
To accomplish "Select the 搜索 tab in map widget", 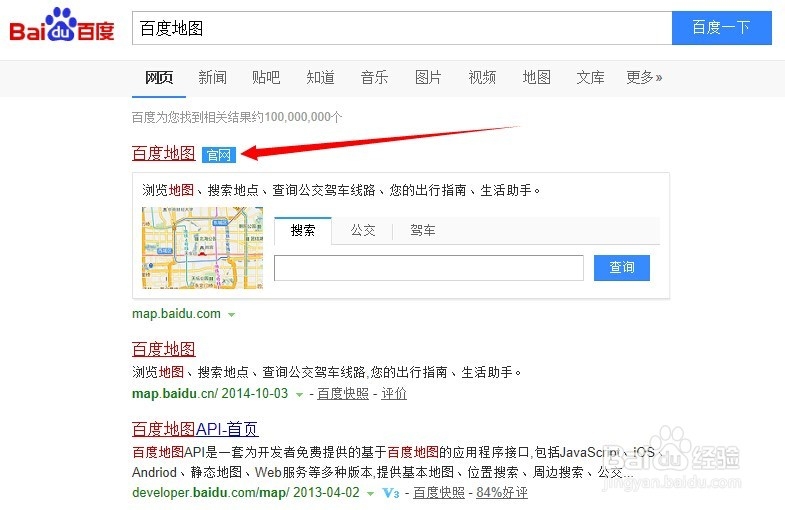I will pos(303,230).
